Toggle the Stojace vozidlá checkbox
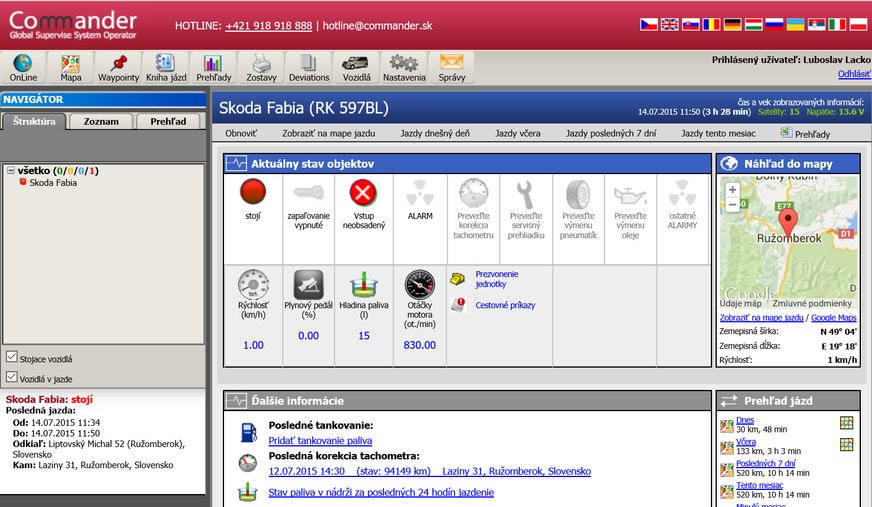Screen dimensions: 872x507 11,357
